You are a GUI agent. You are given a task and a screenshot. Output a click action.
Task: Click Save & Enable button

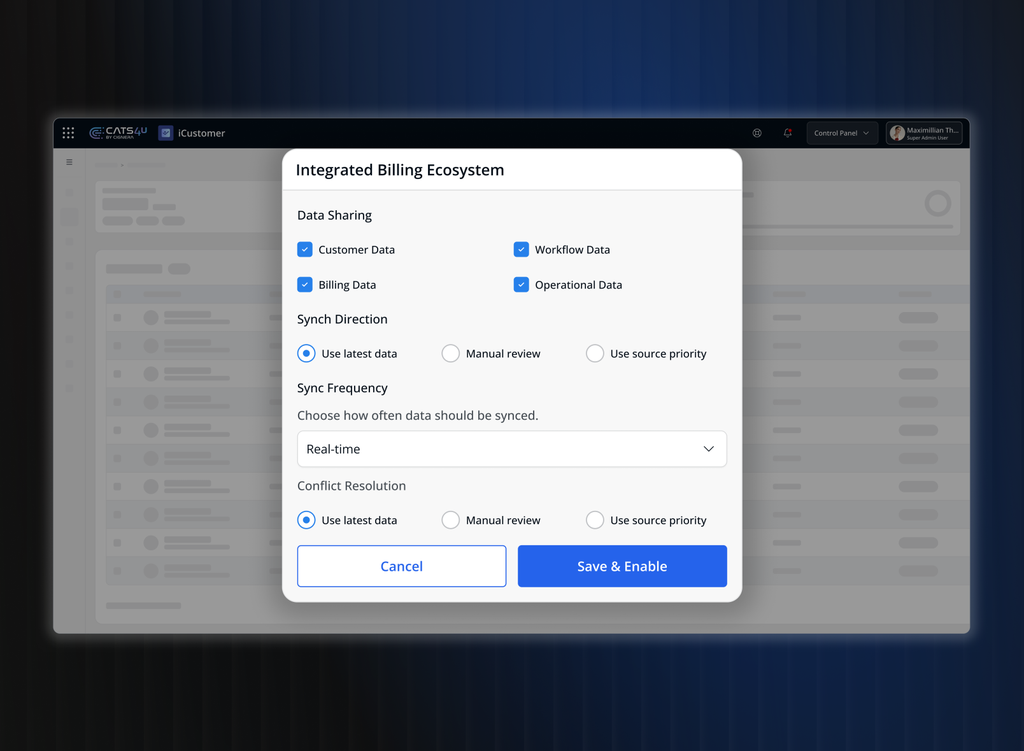pos(622,566)
